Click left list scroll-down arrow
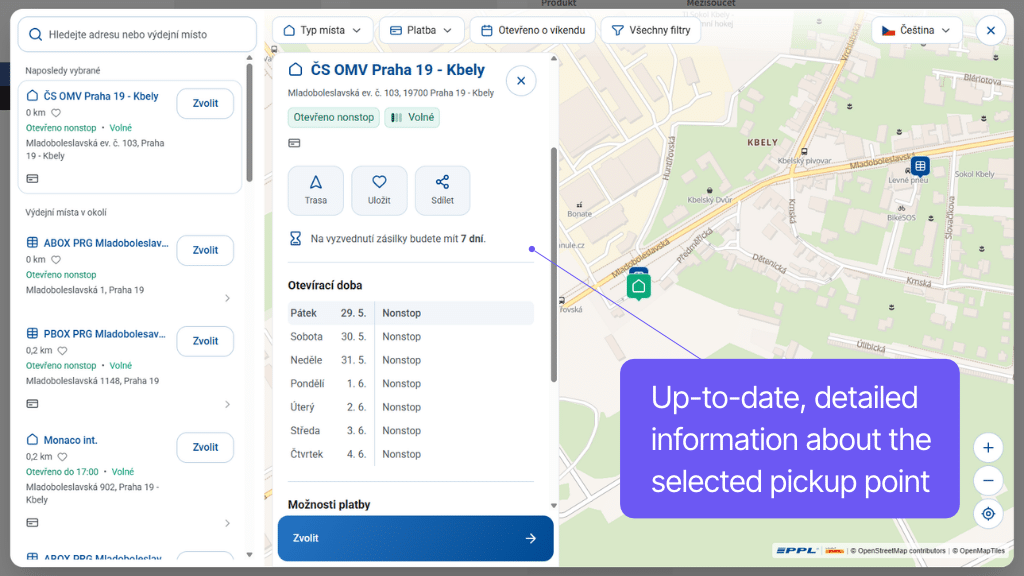Screen dimensions: 1024x576 click(x=249, y=555)
